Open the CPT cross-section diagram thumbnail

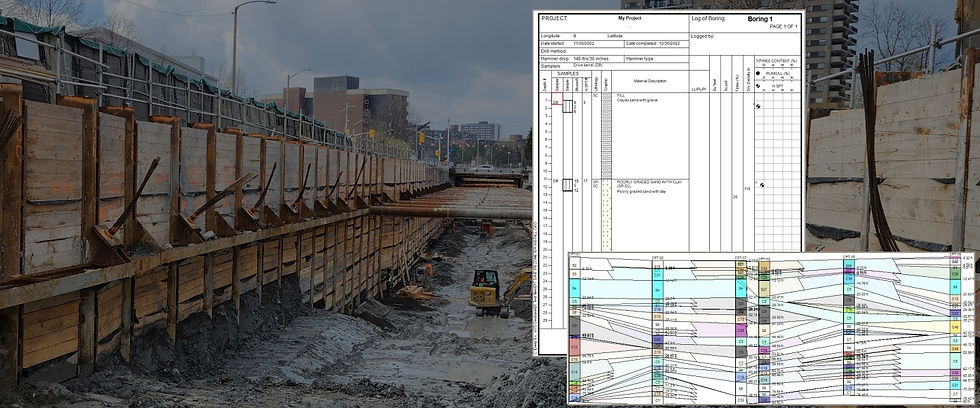pos(770,328)
